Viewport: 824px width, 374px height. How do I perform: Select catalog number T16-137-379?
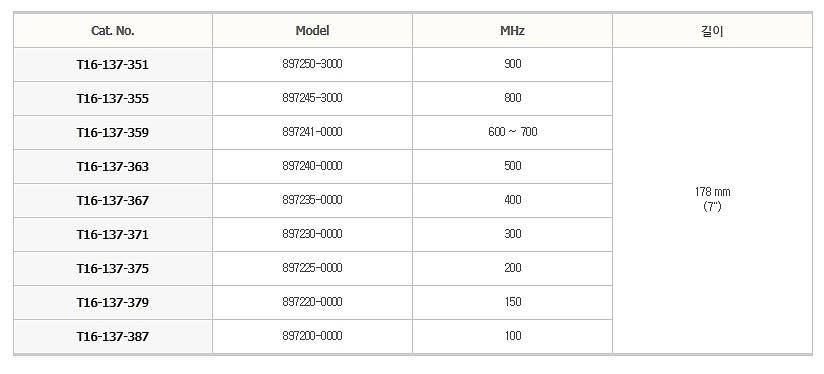click(x=113, y=303)
